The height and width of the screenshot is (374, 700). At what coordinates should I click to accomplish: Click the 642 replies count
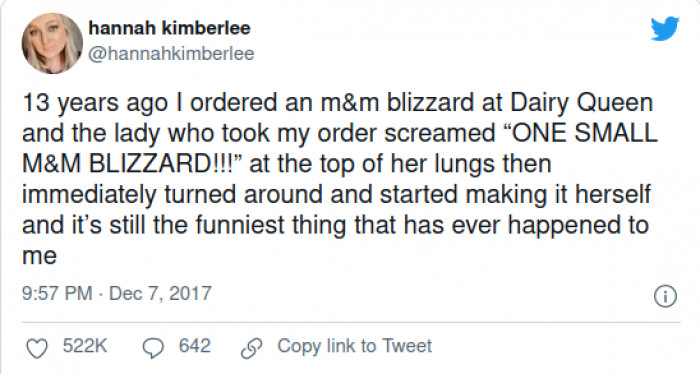pyautogui.click(x=195, y=346)
